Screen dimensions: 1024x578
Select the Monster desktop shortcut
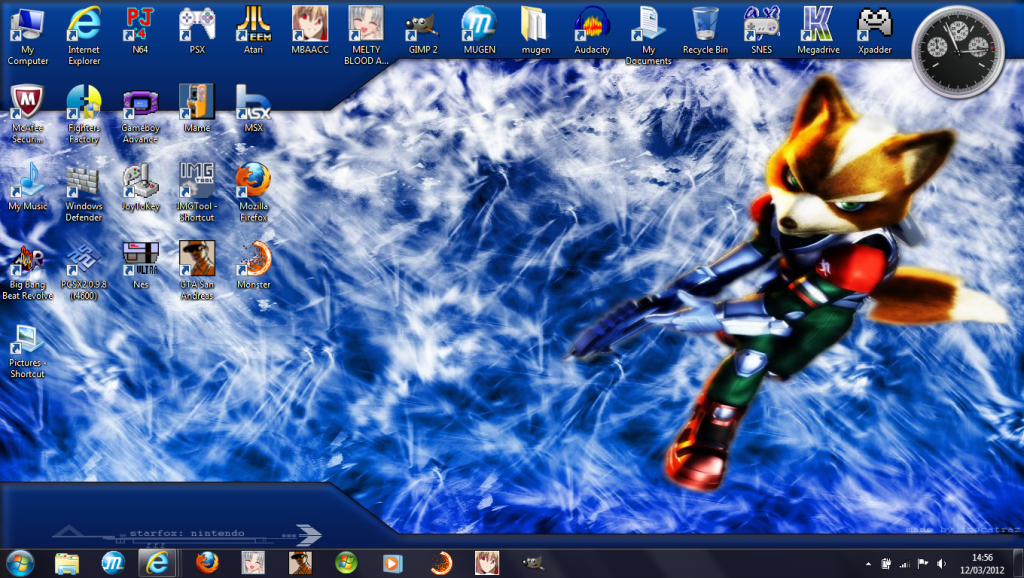coord(253,266)
